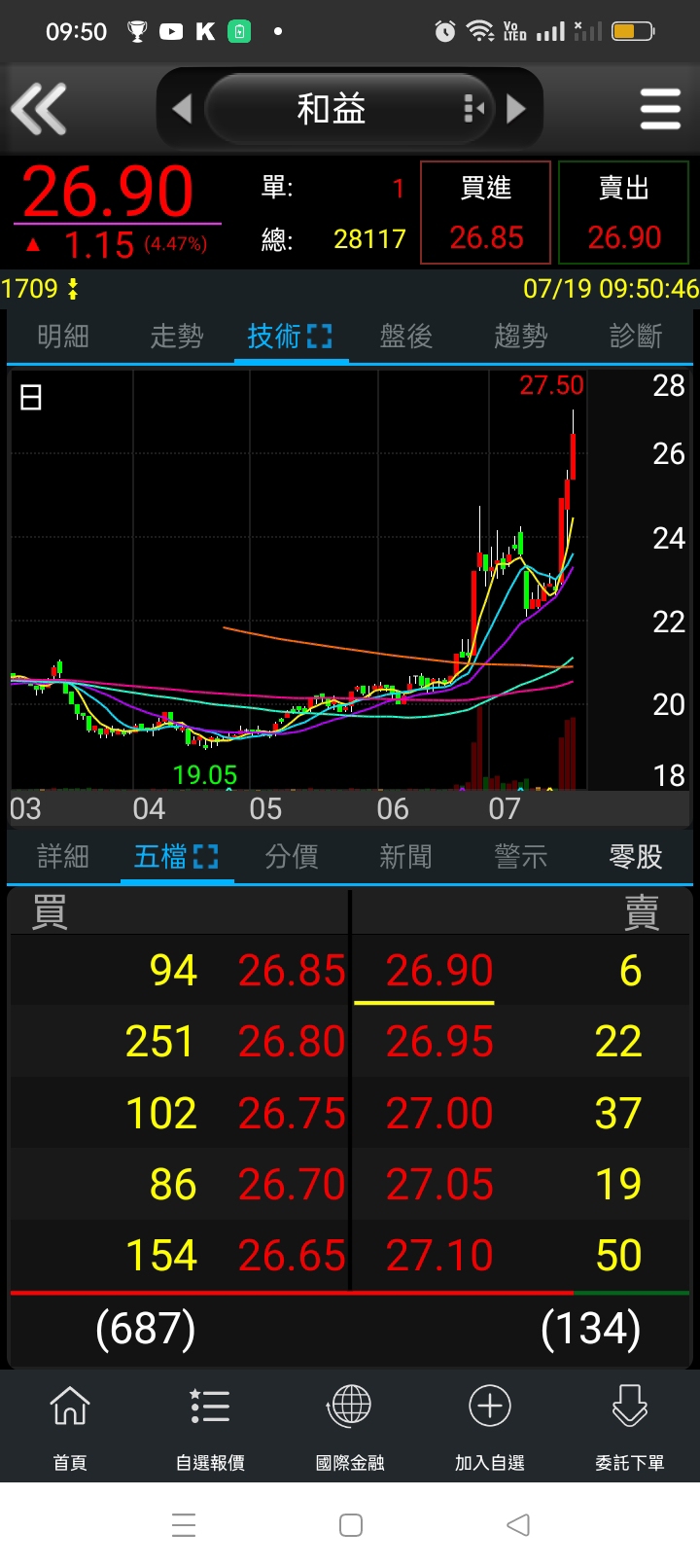The width and height of the screenshot is (700, 1568).
Task: Select the 26.95 ask price row
Action: (439, 1042)
